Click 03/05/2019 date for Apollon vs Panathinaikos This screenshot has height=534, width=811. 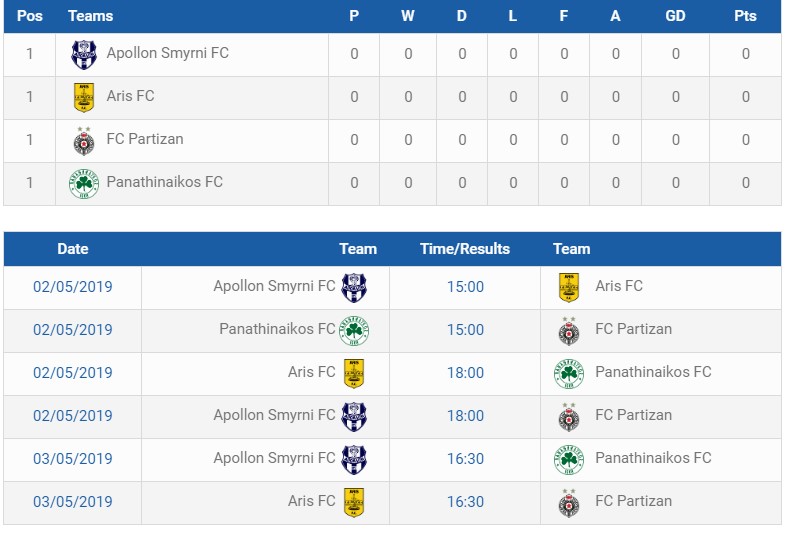click(x=72, y=458)
